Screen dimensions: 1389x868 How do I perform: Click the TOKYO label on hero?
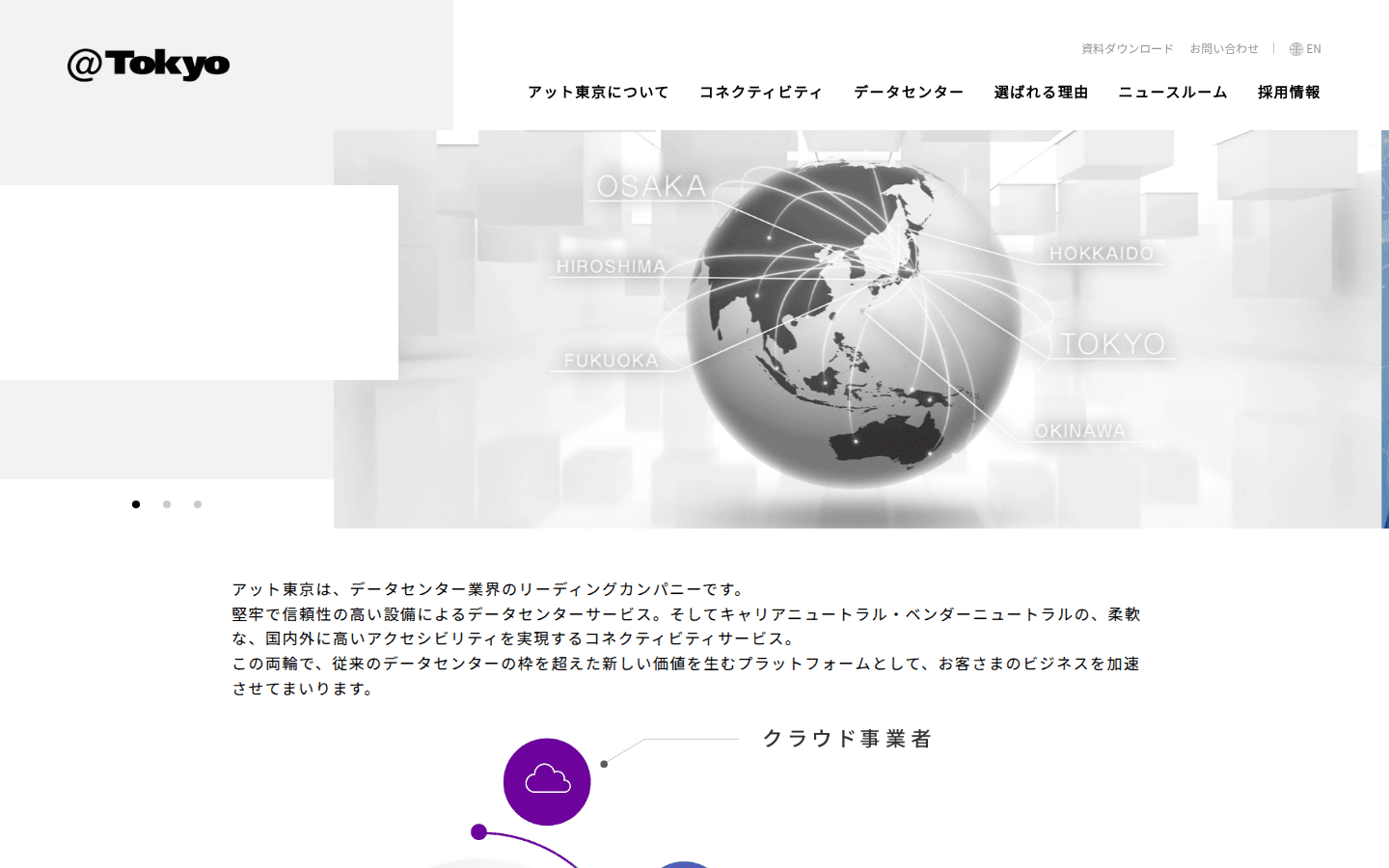click(1114, 344)
